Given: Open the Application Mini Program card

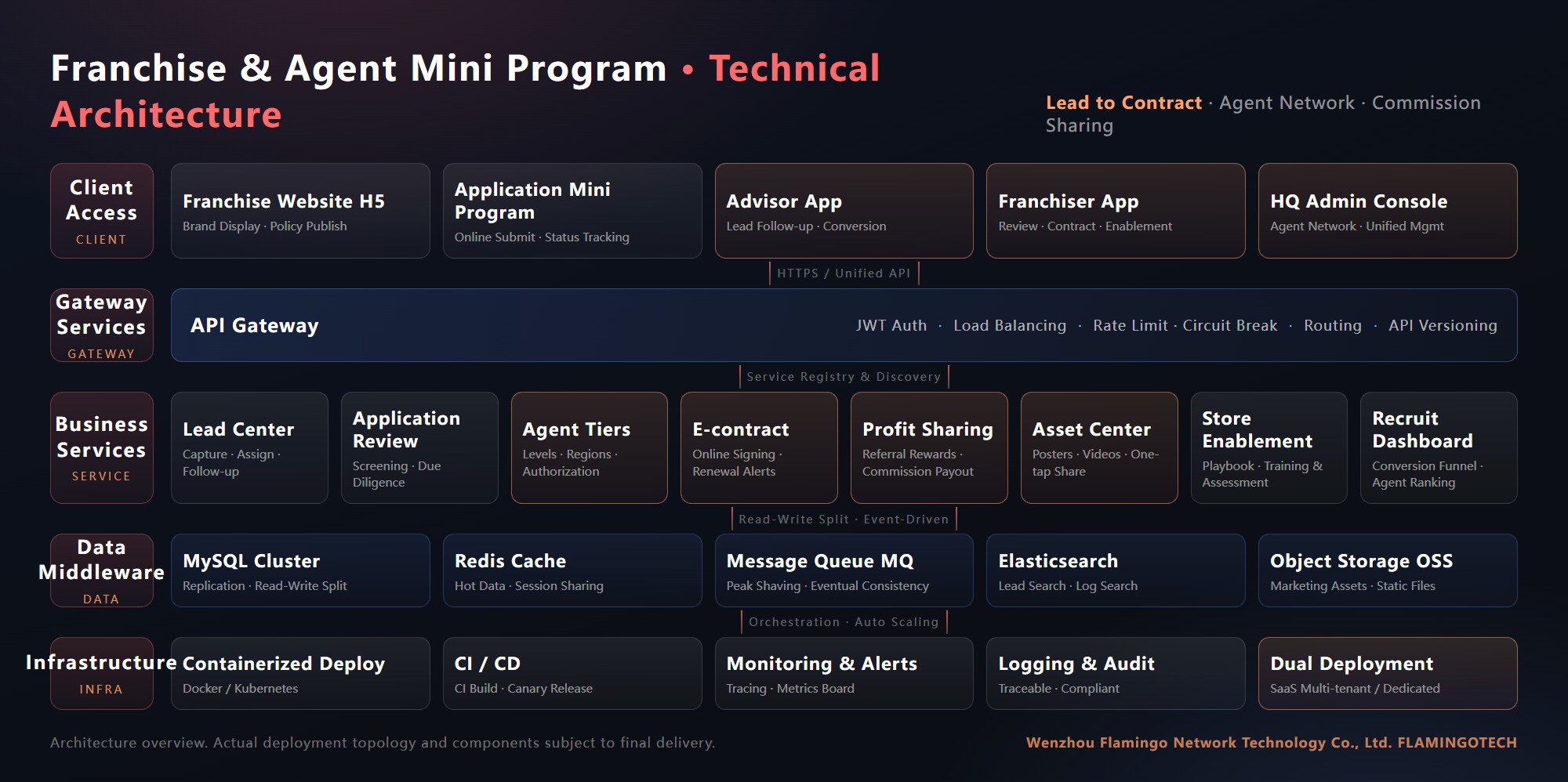Looking at the screenshot, I should point(572,211).
